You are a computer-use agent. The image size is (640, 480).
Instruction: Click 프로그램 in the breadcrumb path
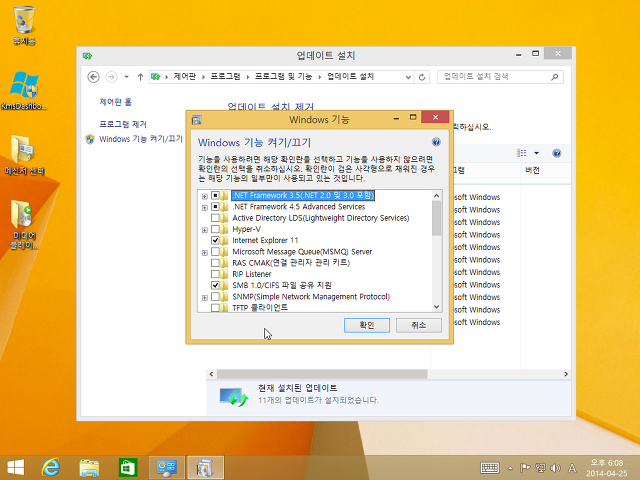[225, 76]
